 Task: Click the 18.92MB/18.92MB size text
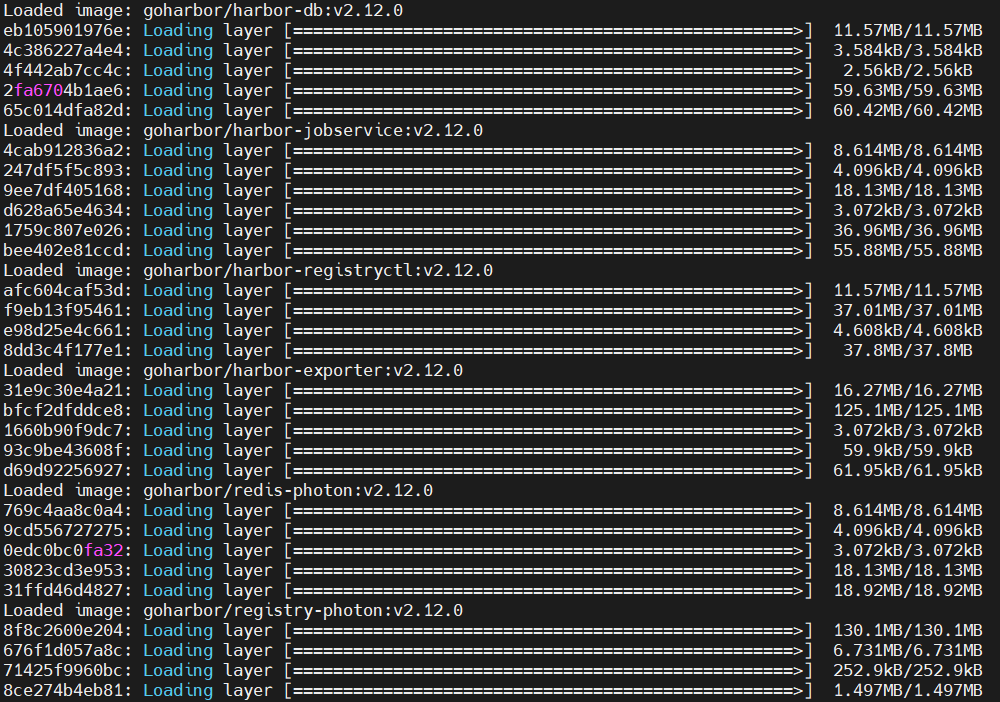907,590
